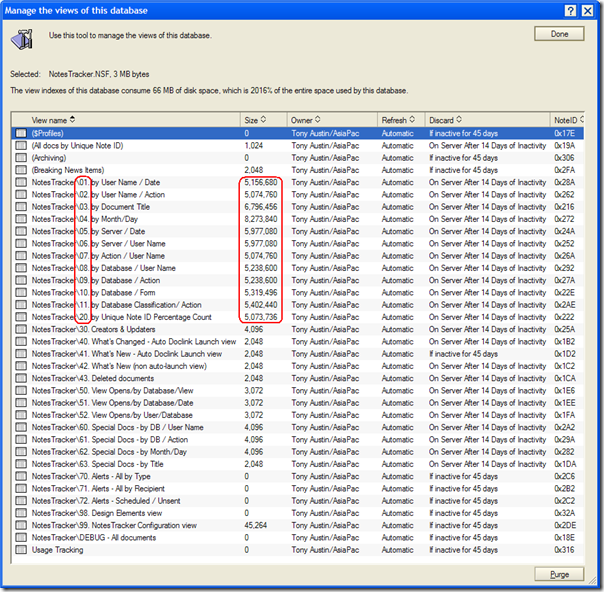
Task: Tick checkbox for 99. NotesTracker Configuration view
Action: point(21,525)
